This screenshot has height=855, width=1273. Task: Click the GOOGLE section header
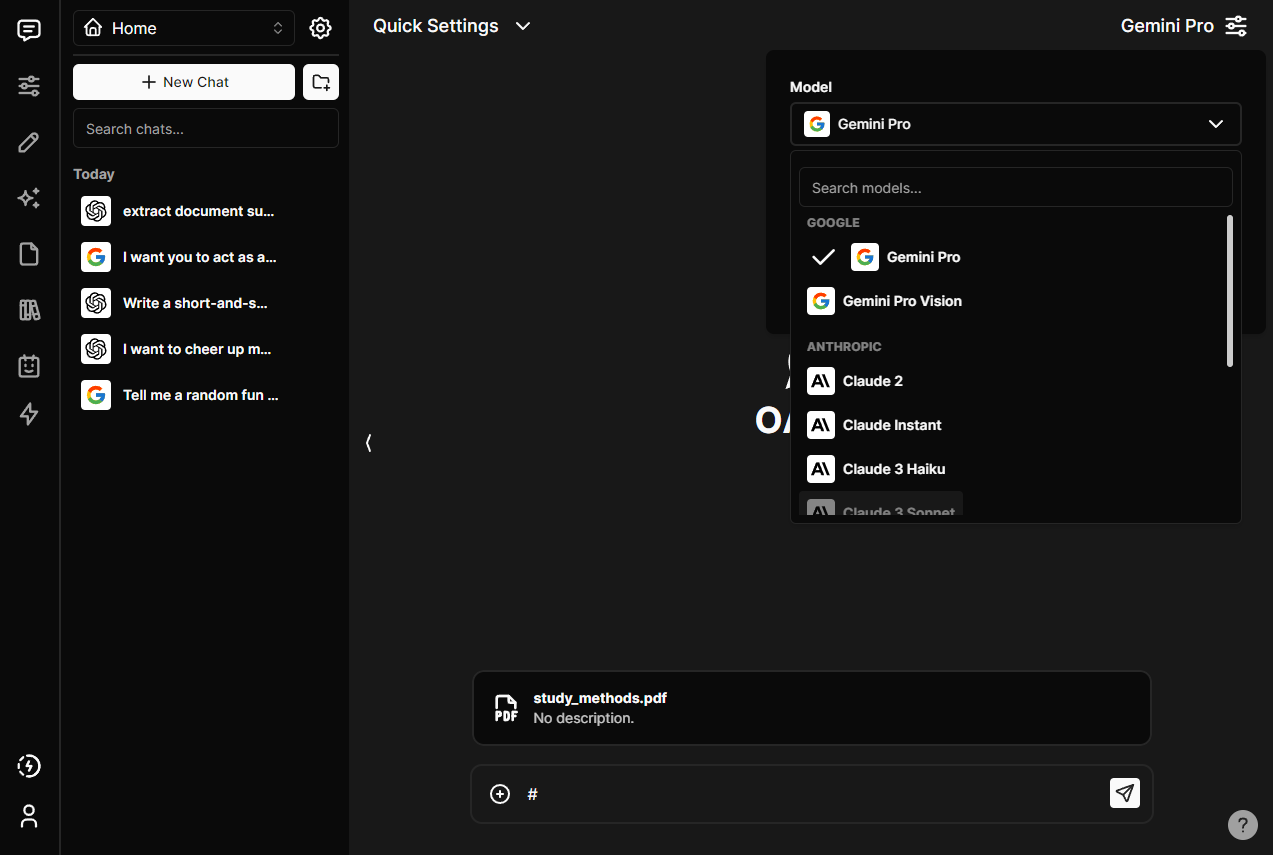[x=833, y=223]
